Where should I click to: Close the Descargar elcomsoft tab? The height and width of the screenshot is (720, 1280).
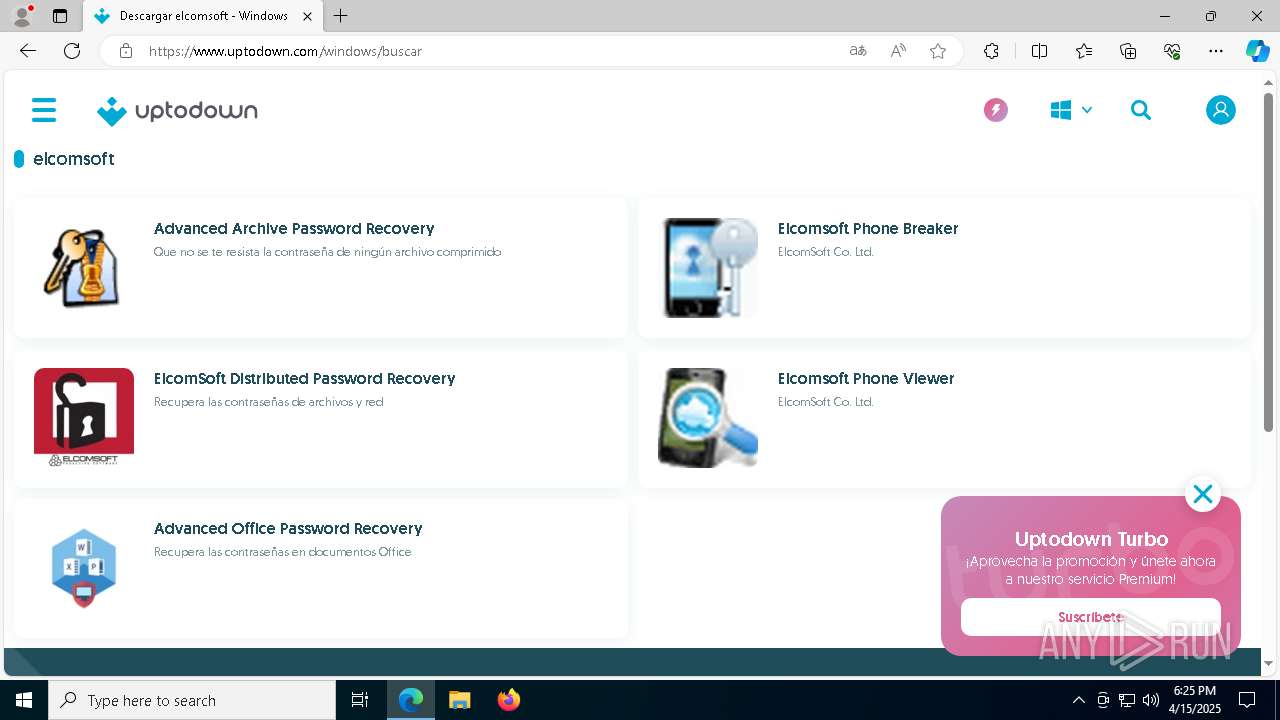(x=307, y=16)
